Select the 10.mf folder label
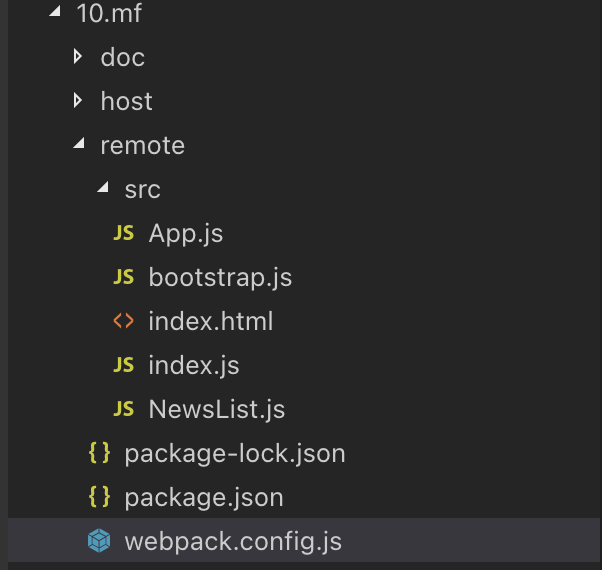 tap(109, 13)
